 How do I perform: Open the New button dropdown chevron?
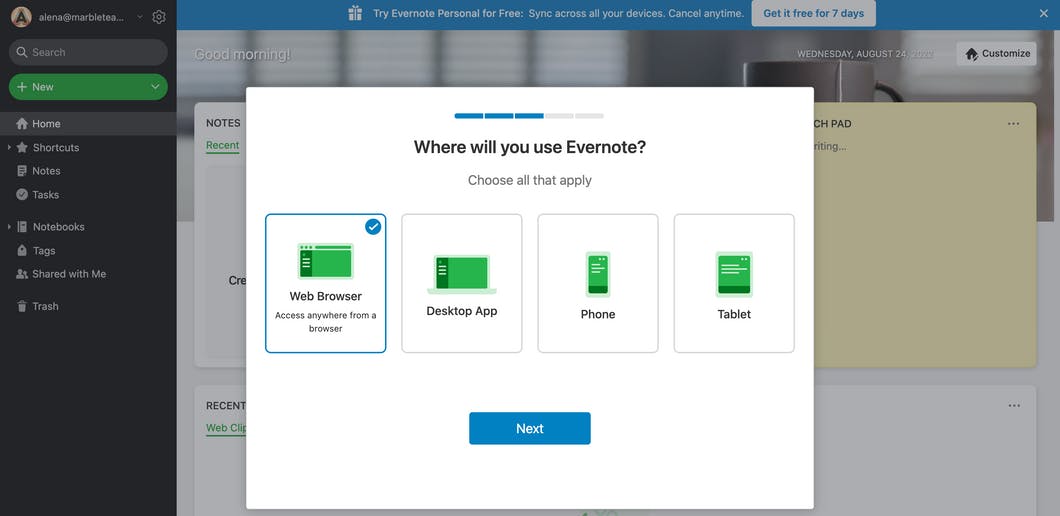155,87
